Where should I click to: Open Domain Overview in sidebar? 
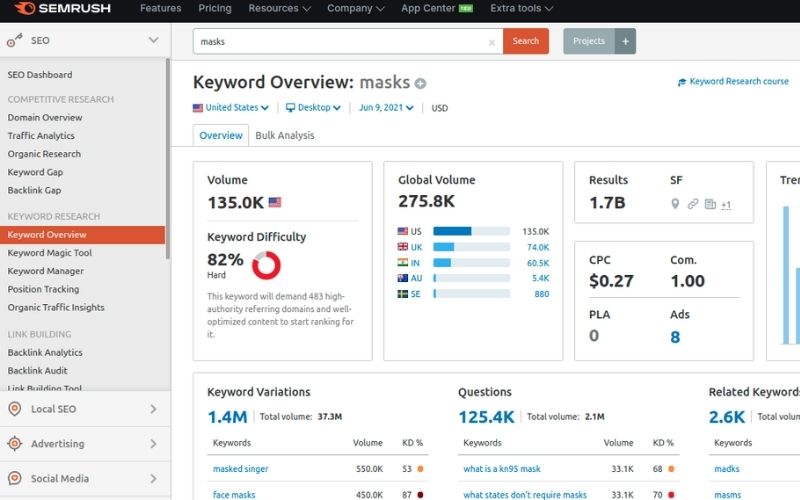(x=45, y=118)
